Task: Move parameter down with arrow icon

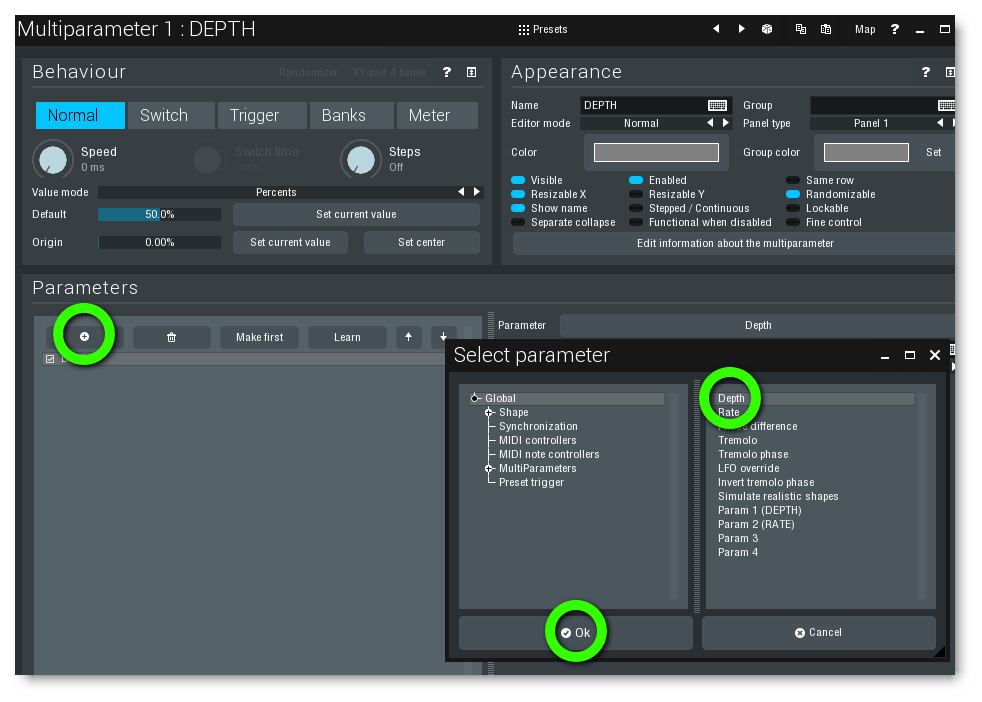Action: coord(443,338)
